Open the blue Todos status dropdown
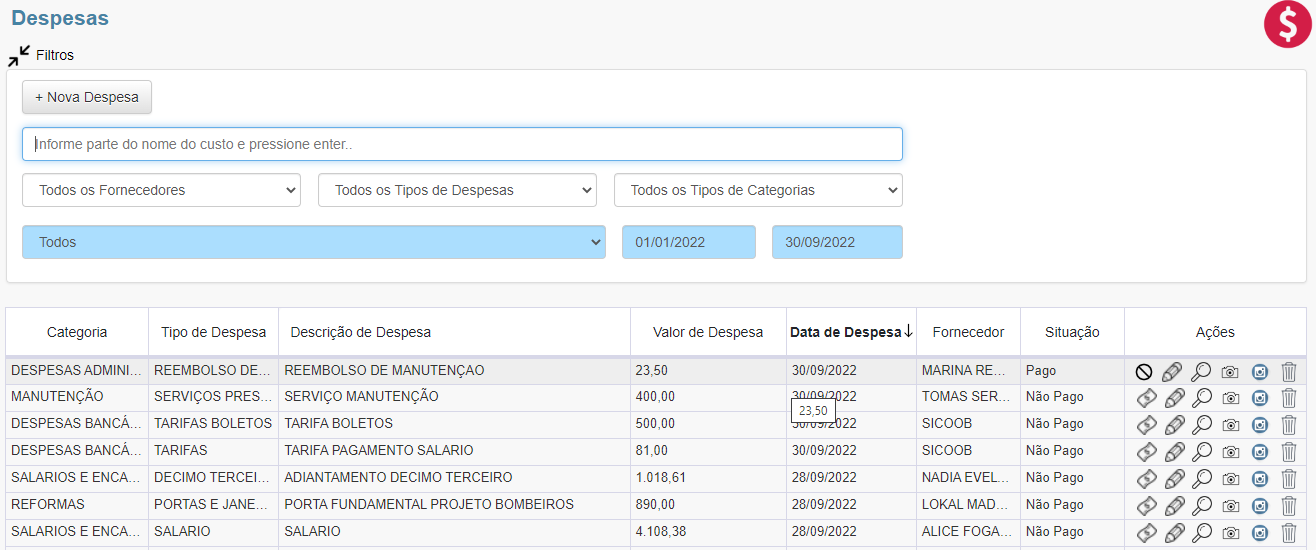The image size is (1316, 550). 314,242
